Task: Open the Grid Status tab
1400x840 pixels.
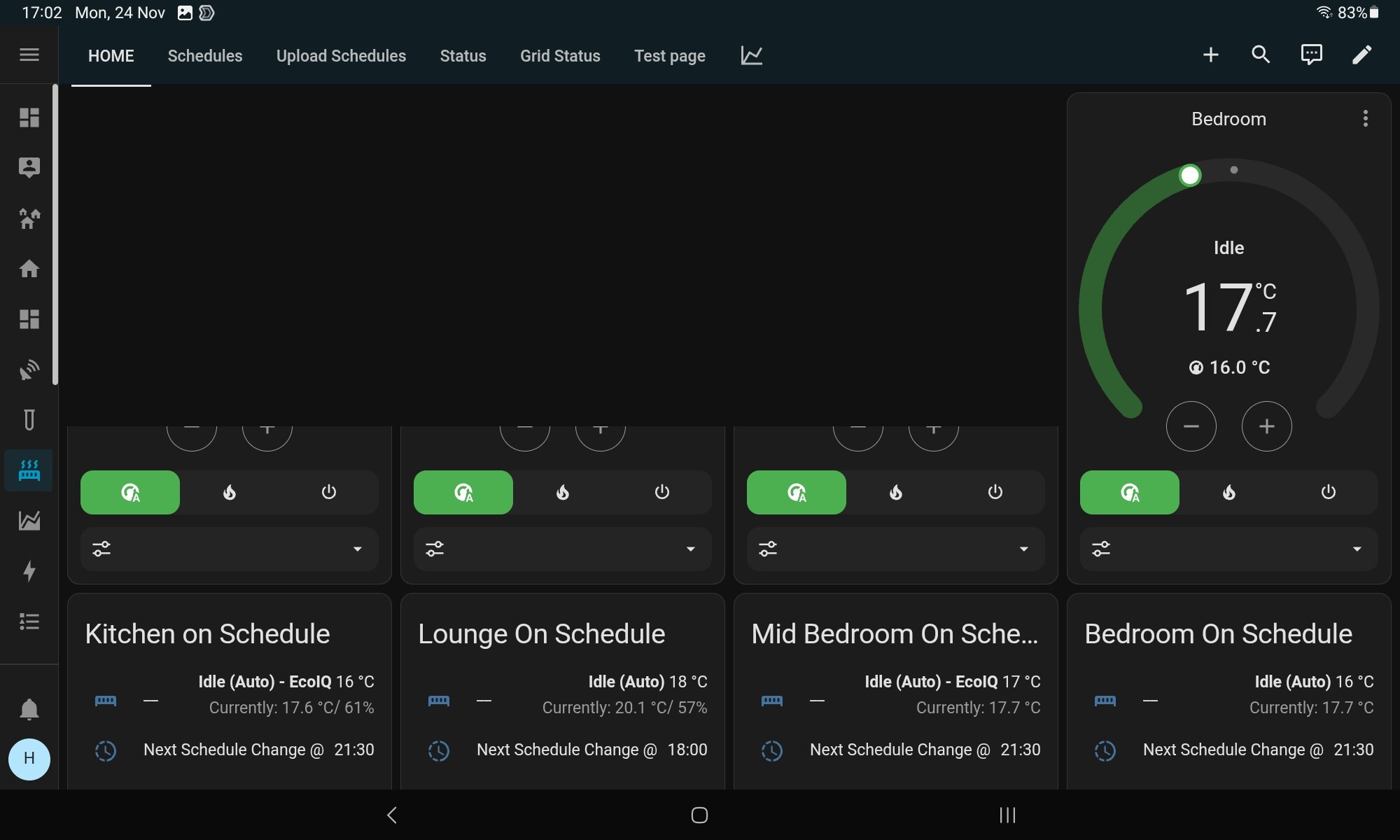Action: [560, 56]
